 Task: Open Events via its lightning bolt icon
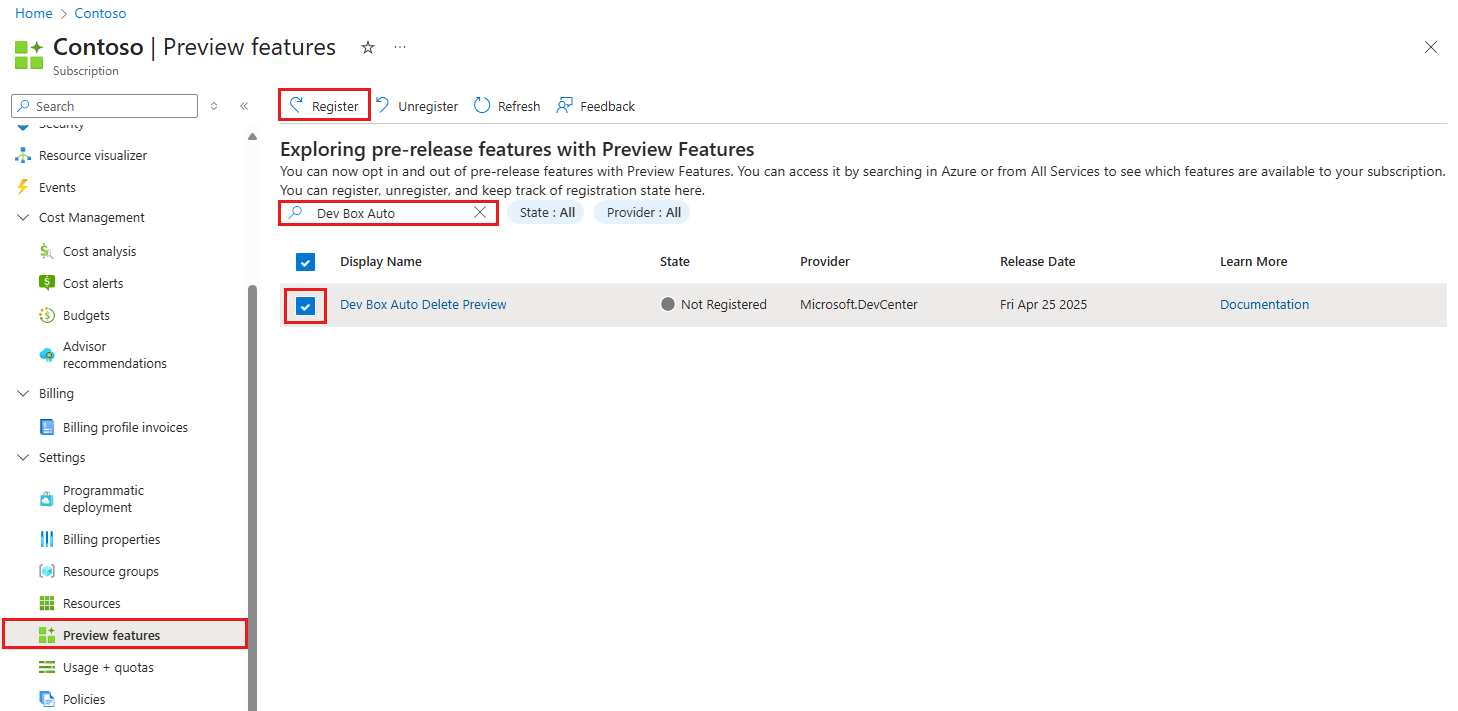[24, 187]
